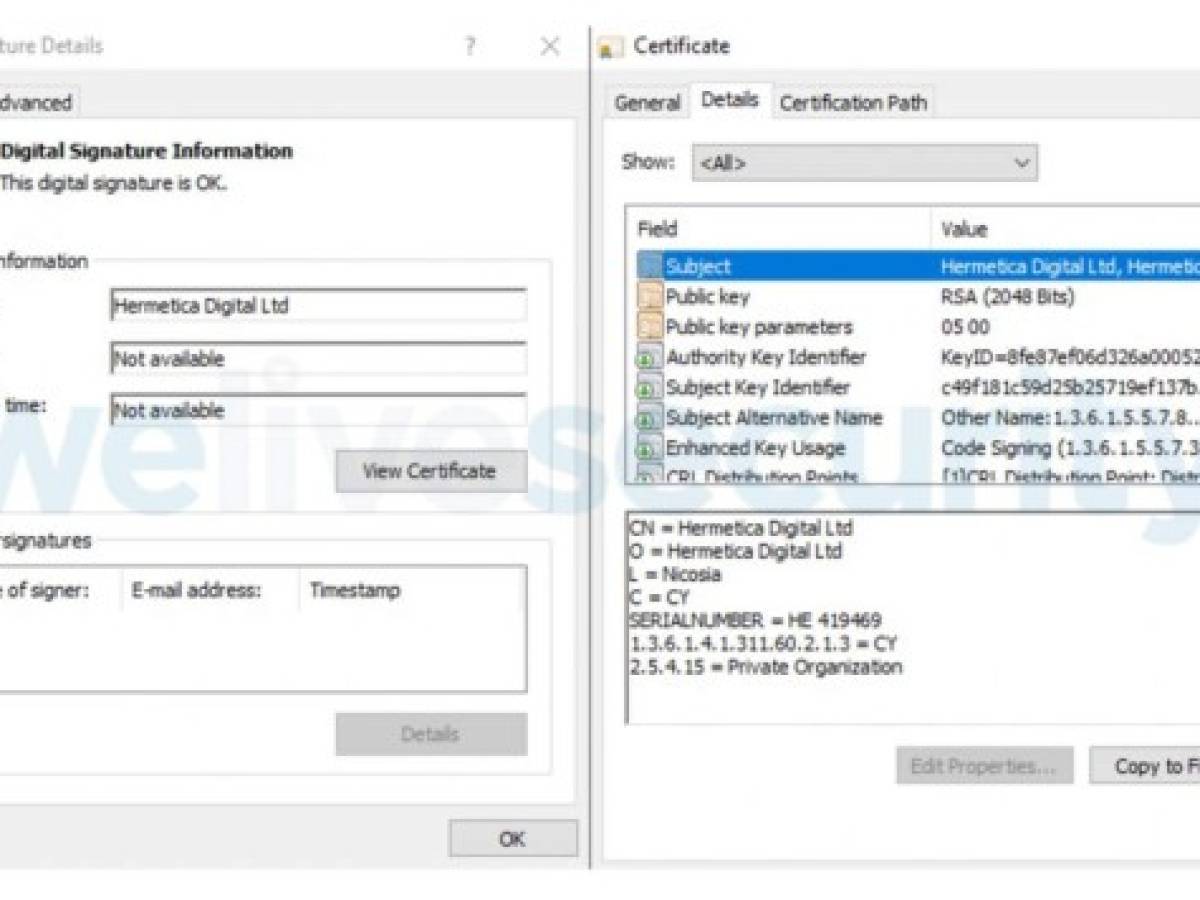Click the SERIALNUMBER = HE 419469 line
Image resolution: width=1200 pixels, height=900 pixels.
pyautogui.click(x=755, y=620)
